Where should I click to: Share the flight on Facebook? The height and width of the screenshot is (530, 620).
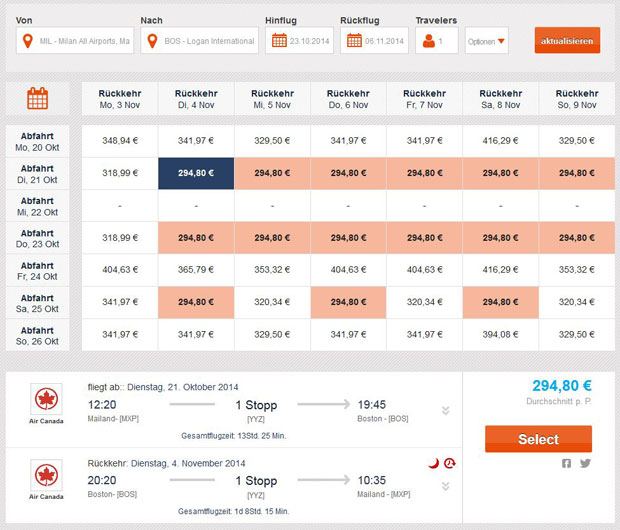click(566, 463)
